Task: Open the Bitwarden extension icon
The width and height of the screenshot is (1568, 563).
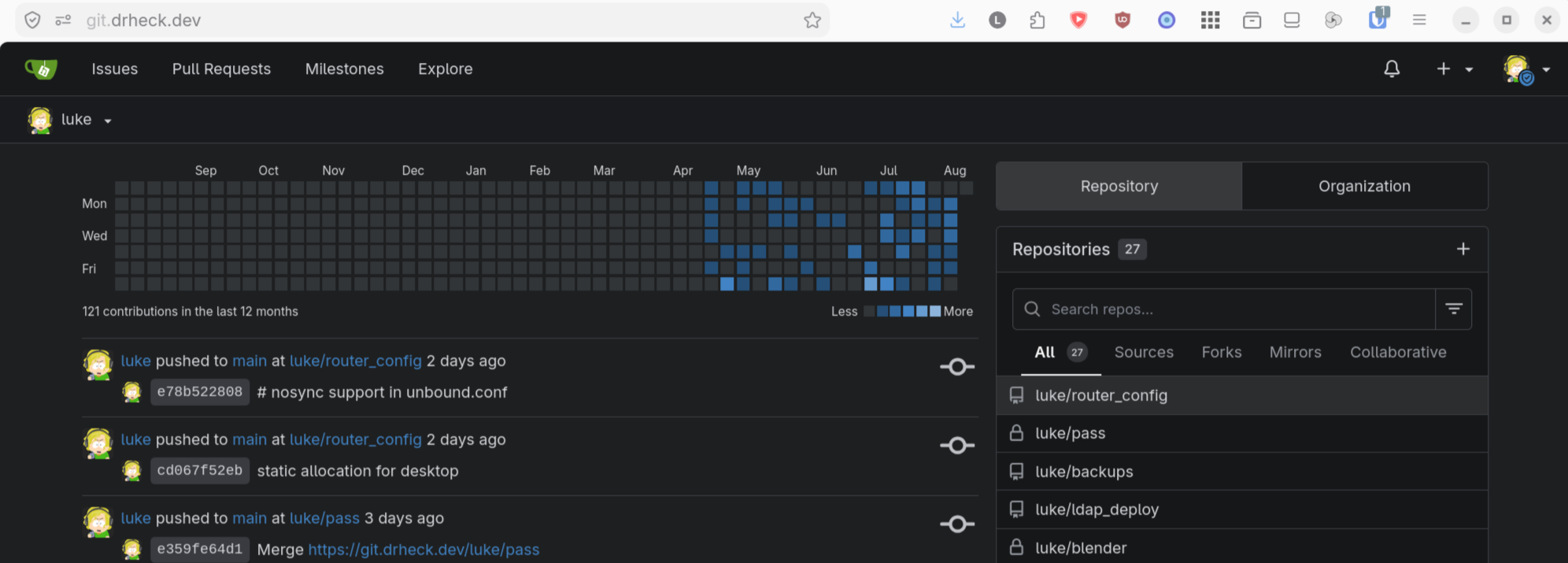Action: (x=1378, y=19)
